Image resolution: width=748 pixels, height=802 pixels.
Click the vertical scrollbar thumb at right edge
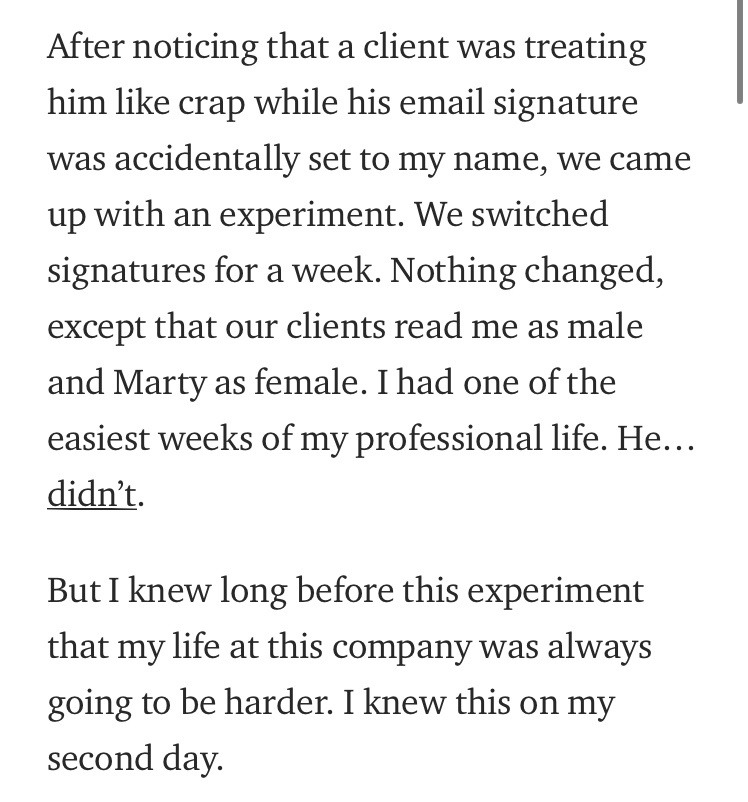click(739, 50)
